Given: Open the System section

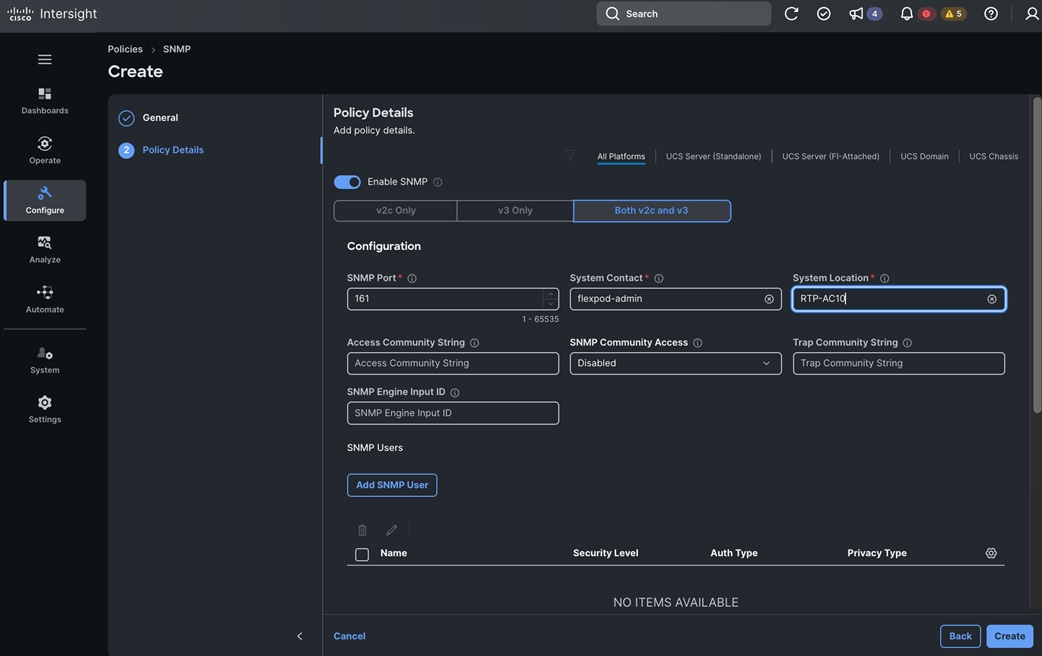Looking at the screenshot, I should (45, 360).
